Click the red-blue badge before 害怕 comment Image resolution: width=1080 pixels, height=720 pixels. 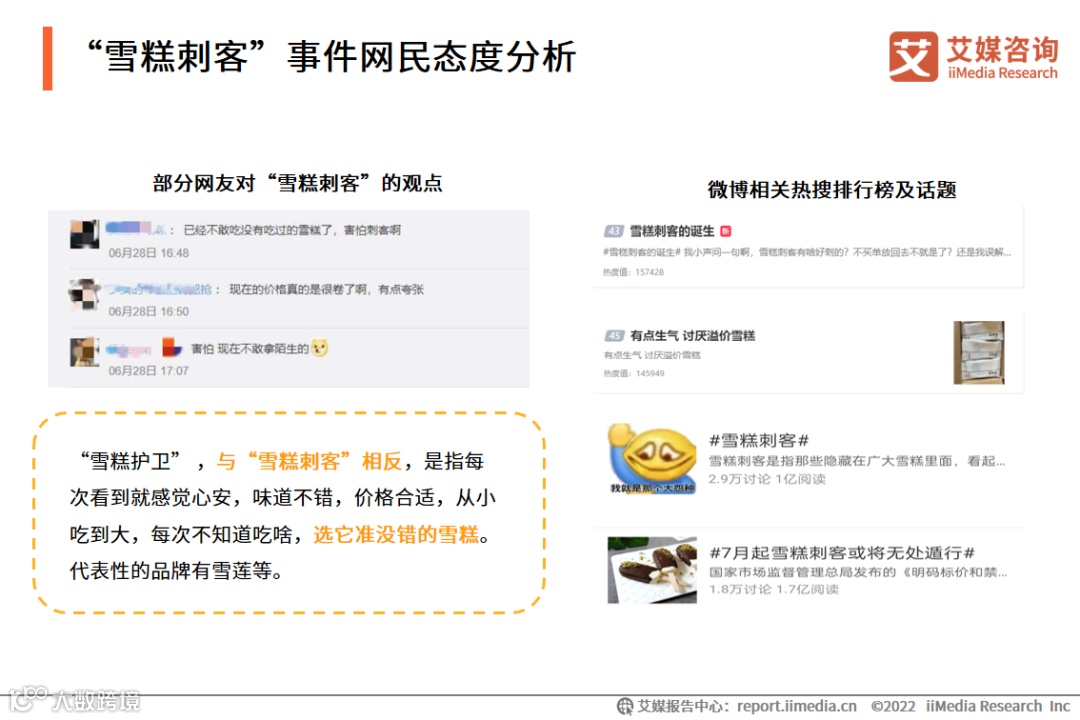pos(172,347)
